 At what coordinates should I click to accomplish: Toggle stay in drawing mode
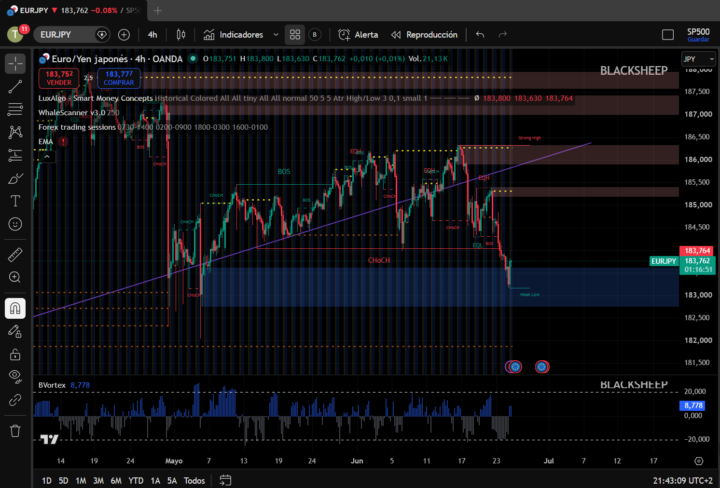pos(15,331)
